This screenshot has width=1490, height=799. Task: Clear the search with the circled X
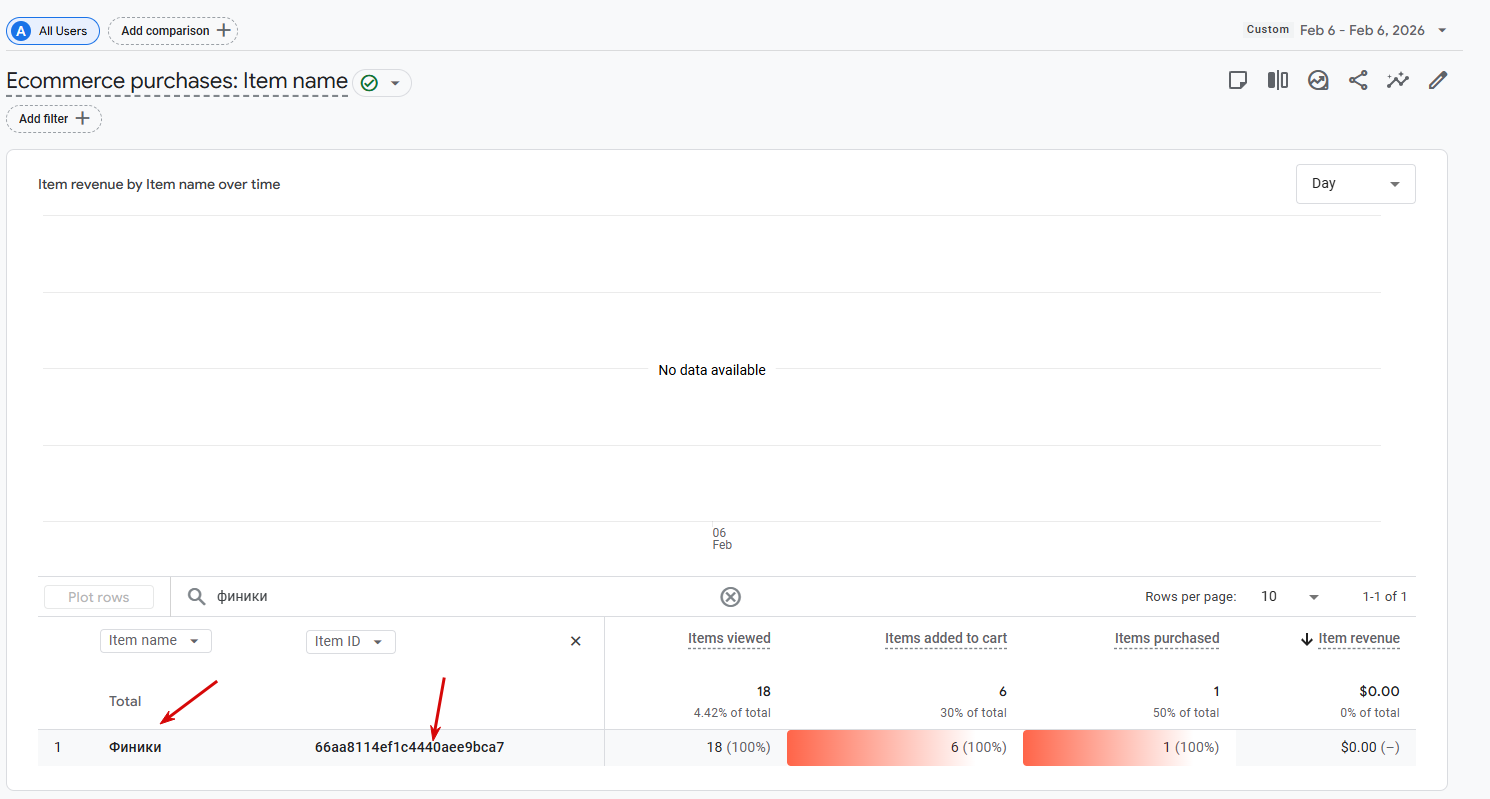coord(731,597)
